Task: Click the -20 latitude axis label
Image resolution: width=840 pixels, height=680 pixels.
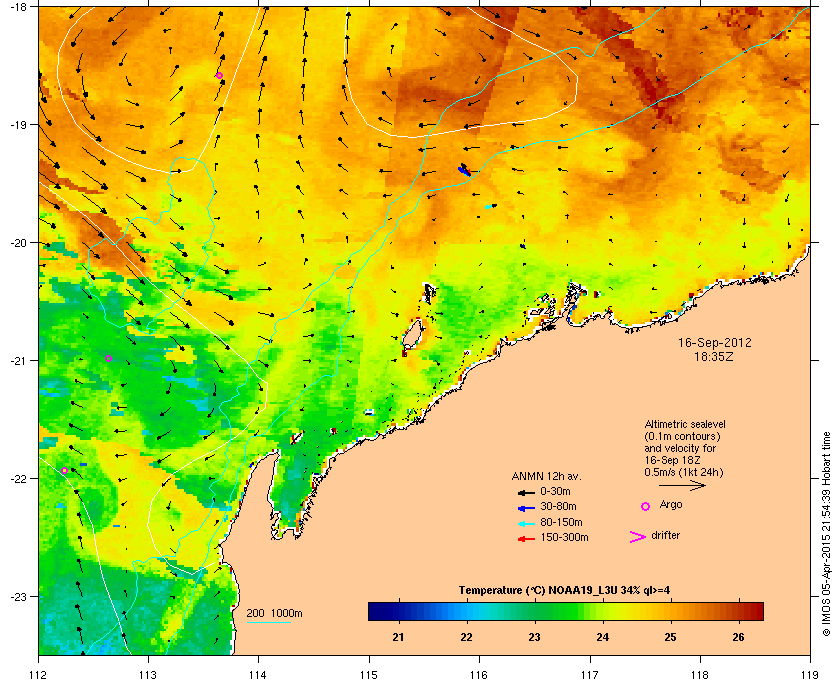Action: [x=18, y=243]
